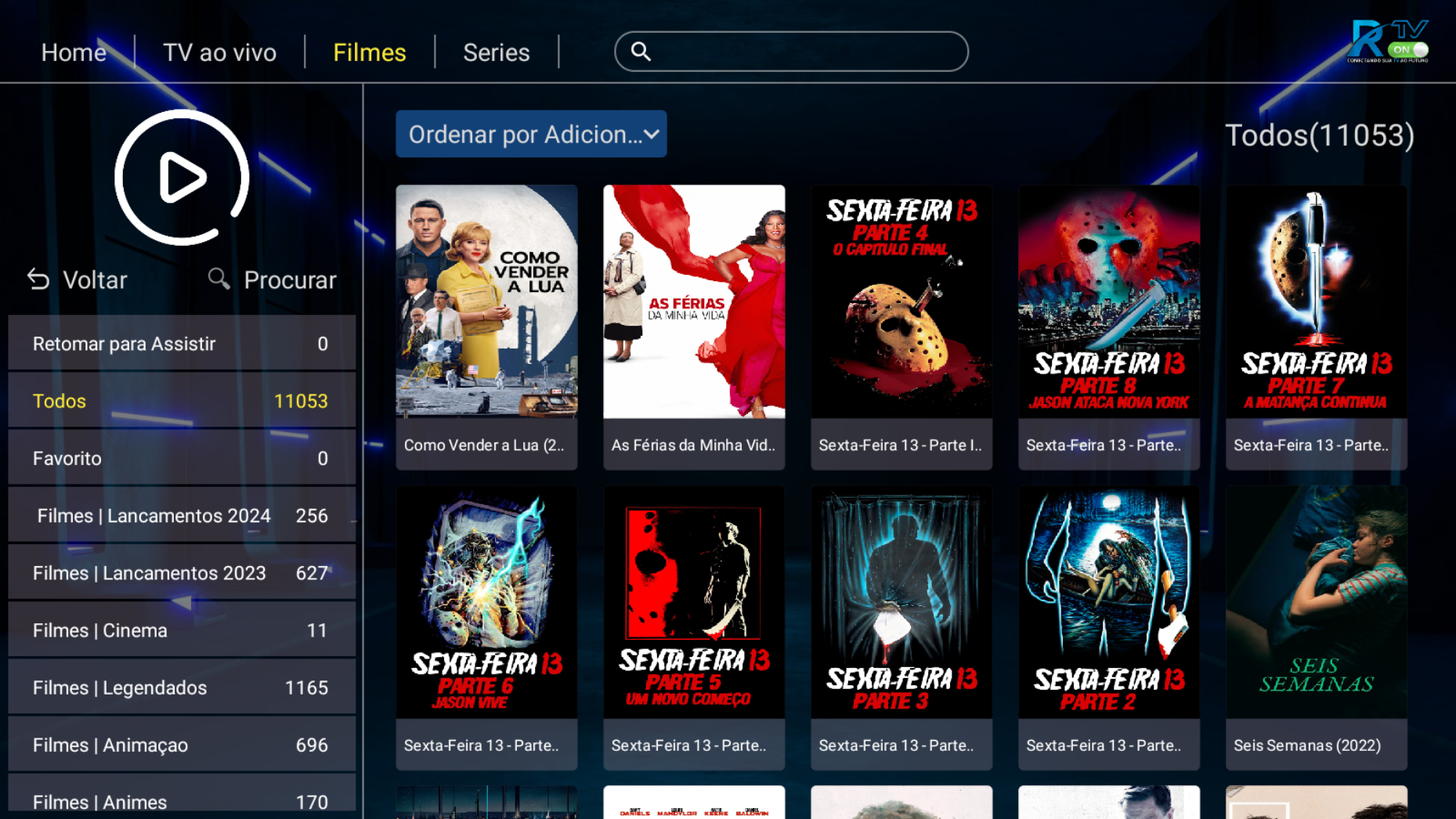The height and width of the screenshot is (819, 1456).
Task: Click inside the top search field
Action: pos(807,52)
